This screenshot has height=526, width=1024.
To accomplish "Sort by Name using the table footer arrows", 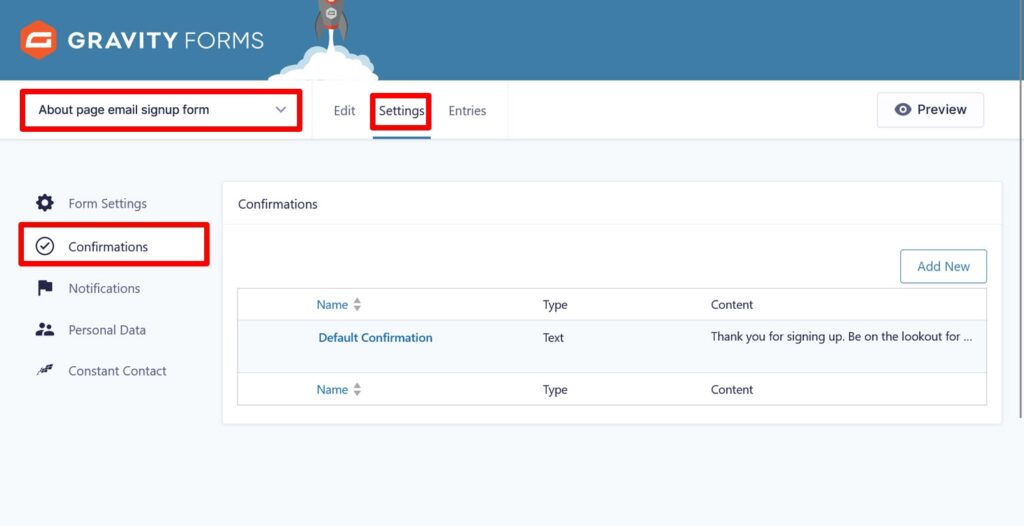I will (357, 390).
